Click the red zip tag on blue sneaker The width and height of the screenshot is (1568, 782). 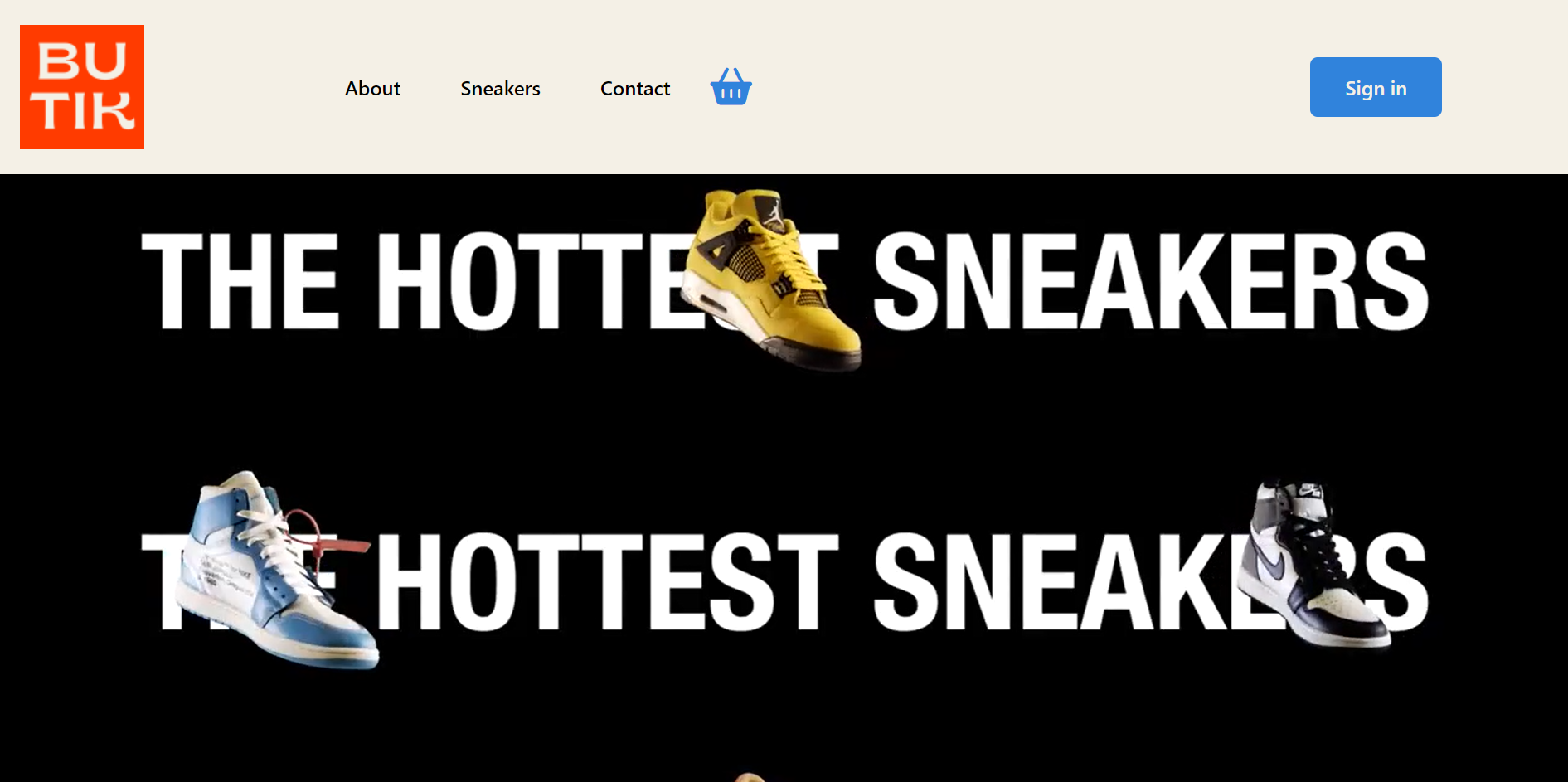(328, 532)
